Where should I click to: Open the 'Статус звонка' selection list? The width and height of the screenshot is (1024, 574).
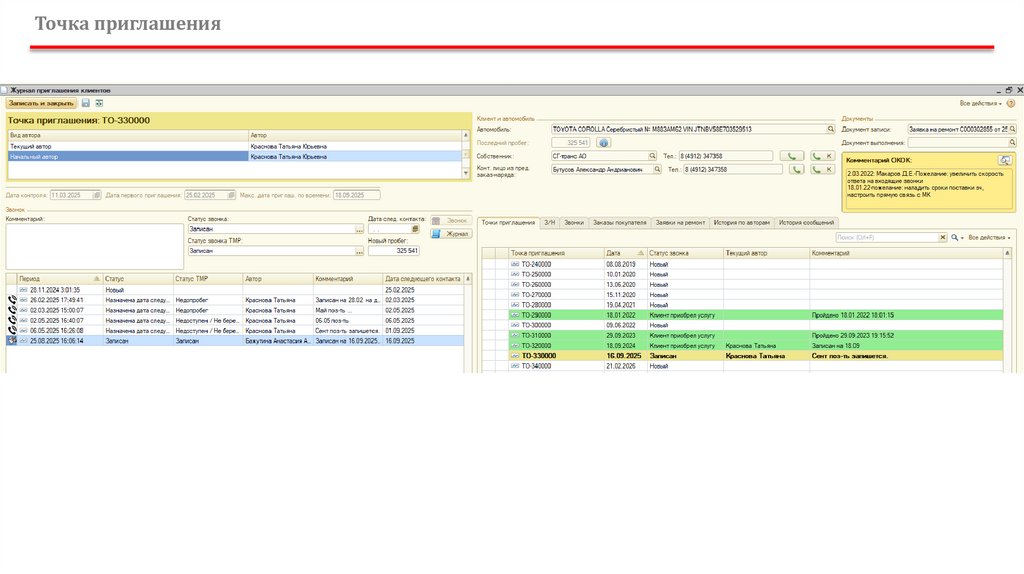click(x=359, y=229)
